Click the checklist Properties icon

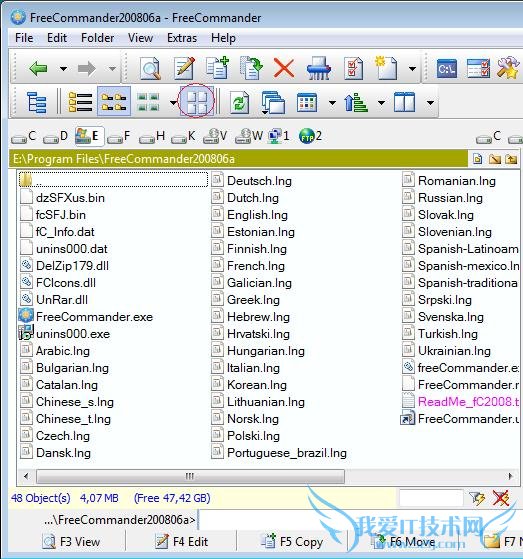pyautogui.click(x=353, y=68)
